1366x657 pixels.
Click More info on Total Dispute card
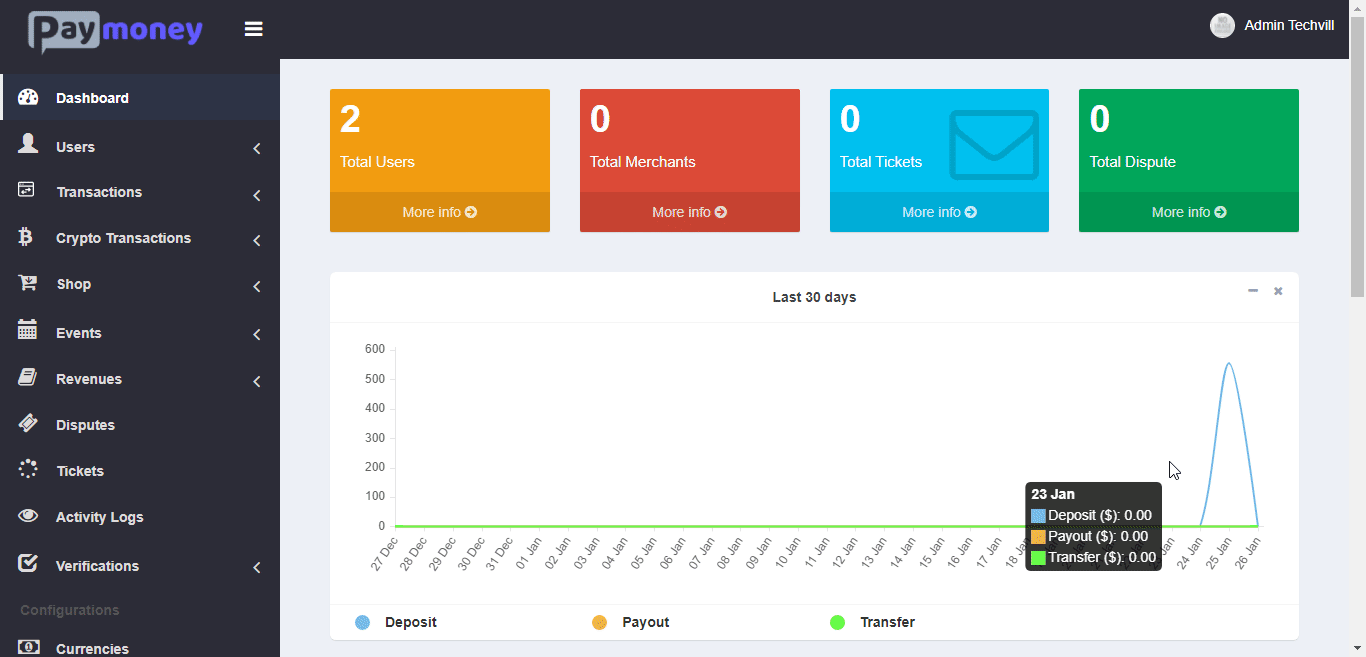(x=1189, y=212)
